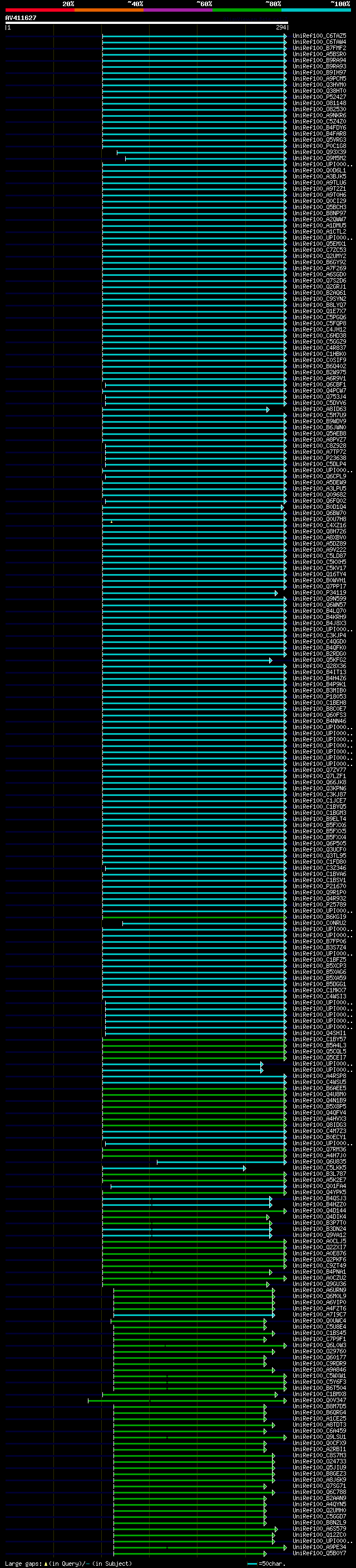Click hit label UniRef100_B6KGI9

[x=319, y=917]
